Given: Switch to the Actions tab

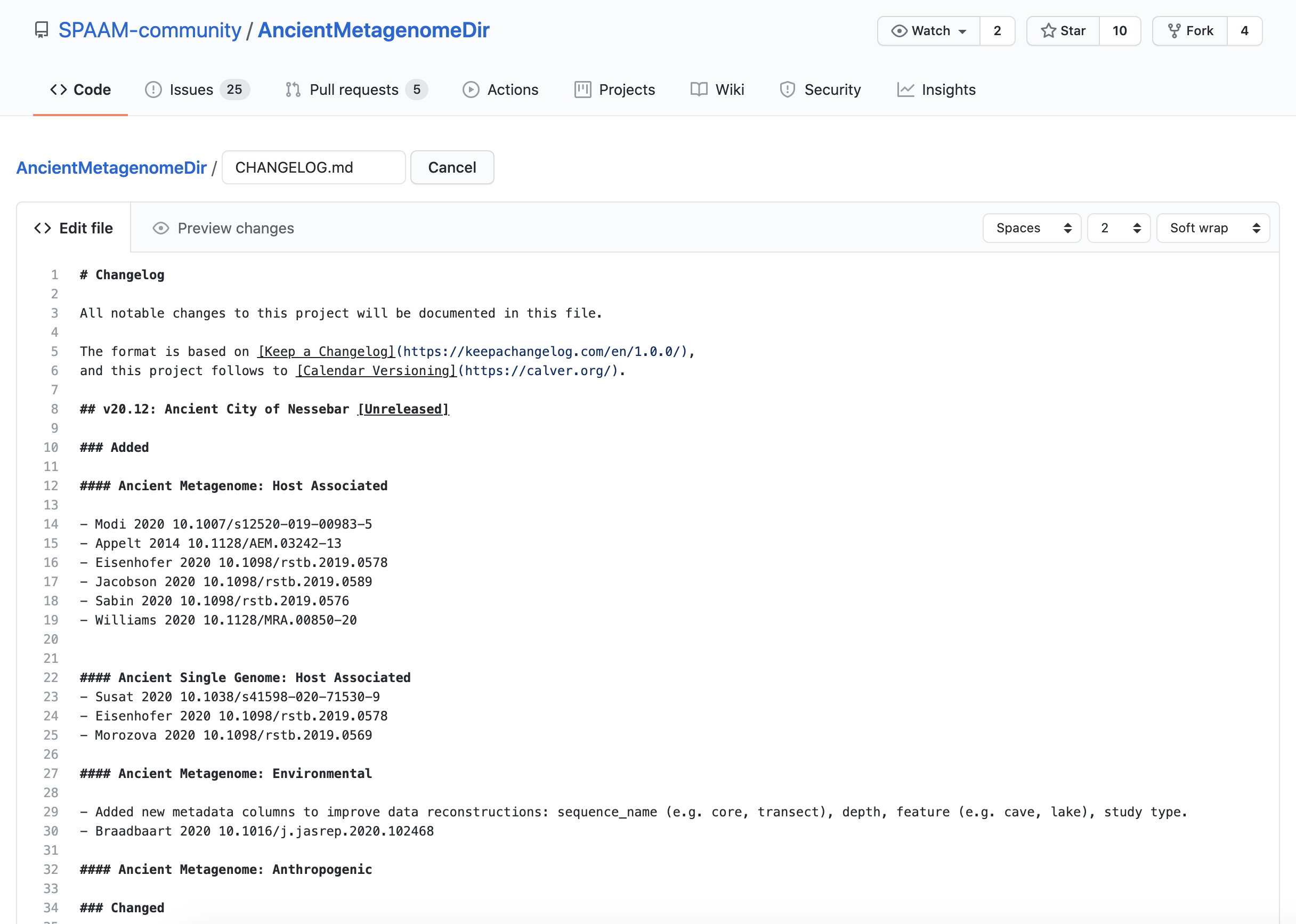Looking at the screenshot, I should coord(500,90).
